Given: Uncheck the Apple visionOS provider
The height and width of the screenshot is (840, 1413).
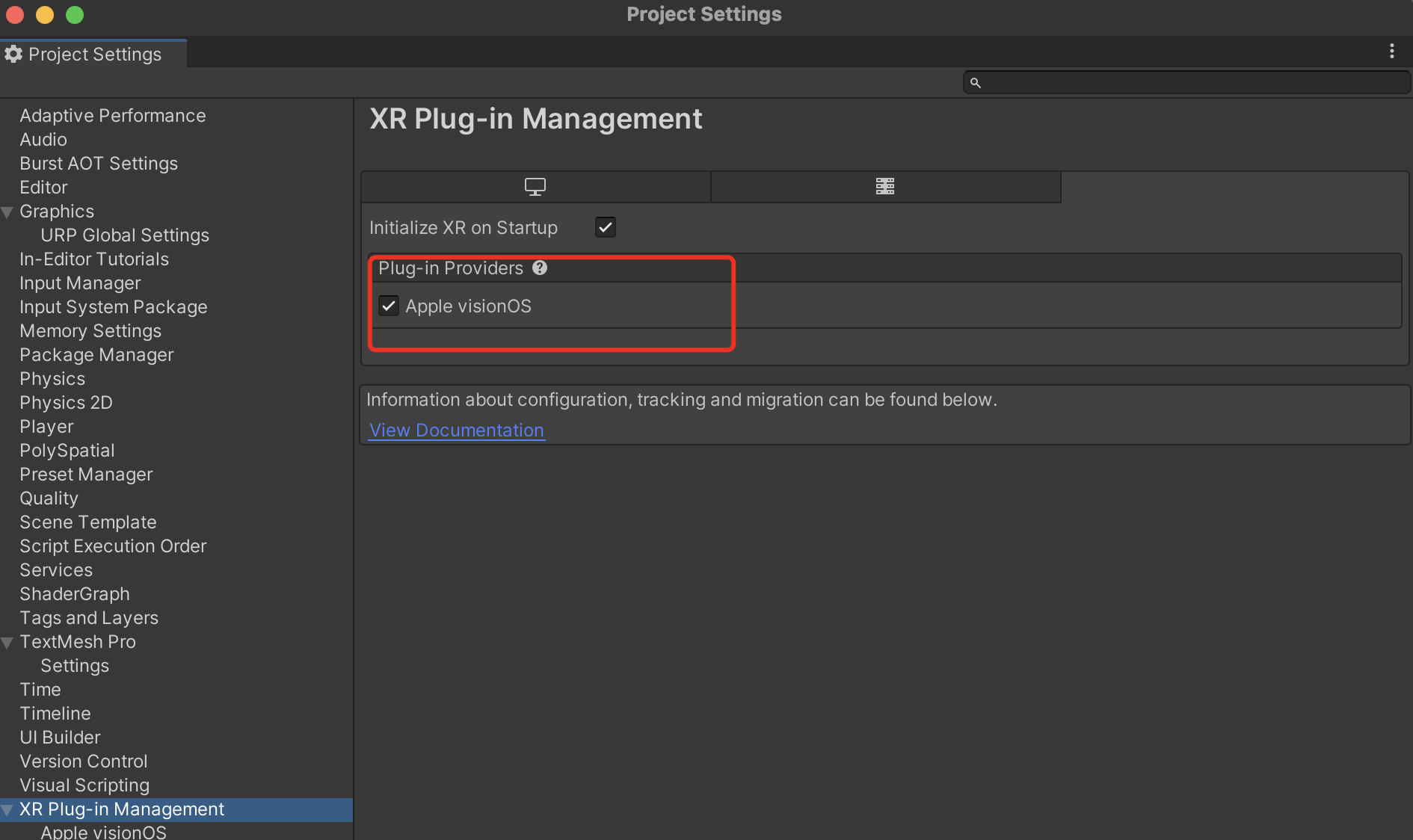Looking at the screenshot, I should pyautogui.click(x=389, y=306).
